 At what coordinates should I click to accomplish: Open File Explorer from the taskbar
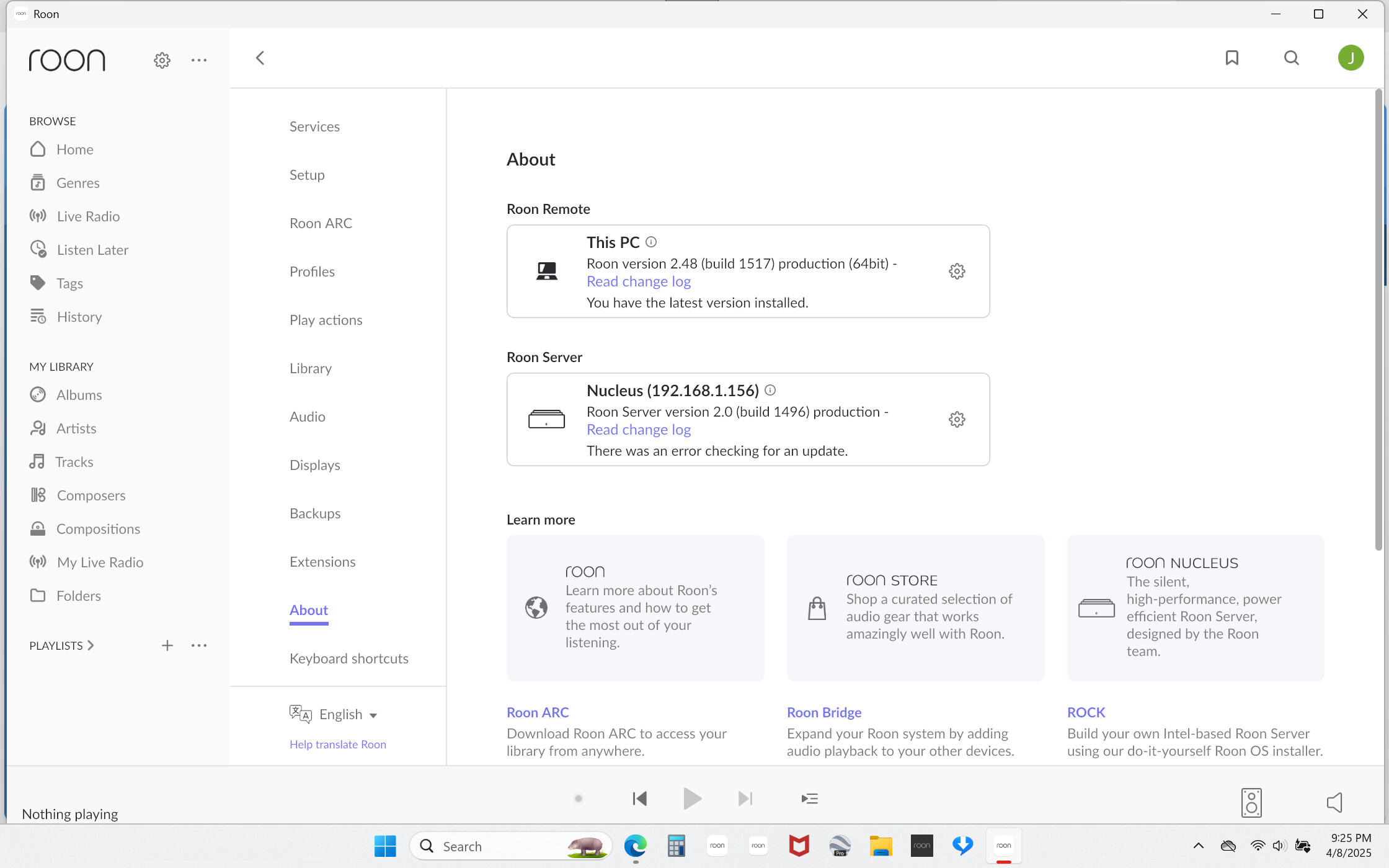click(x=881, y=846)
